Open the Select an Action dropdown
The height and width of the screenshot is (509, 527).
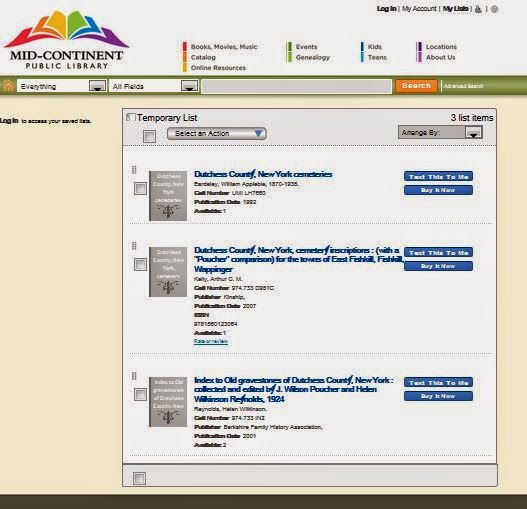217,133
